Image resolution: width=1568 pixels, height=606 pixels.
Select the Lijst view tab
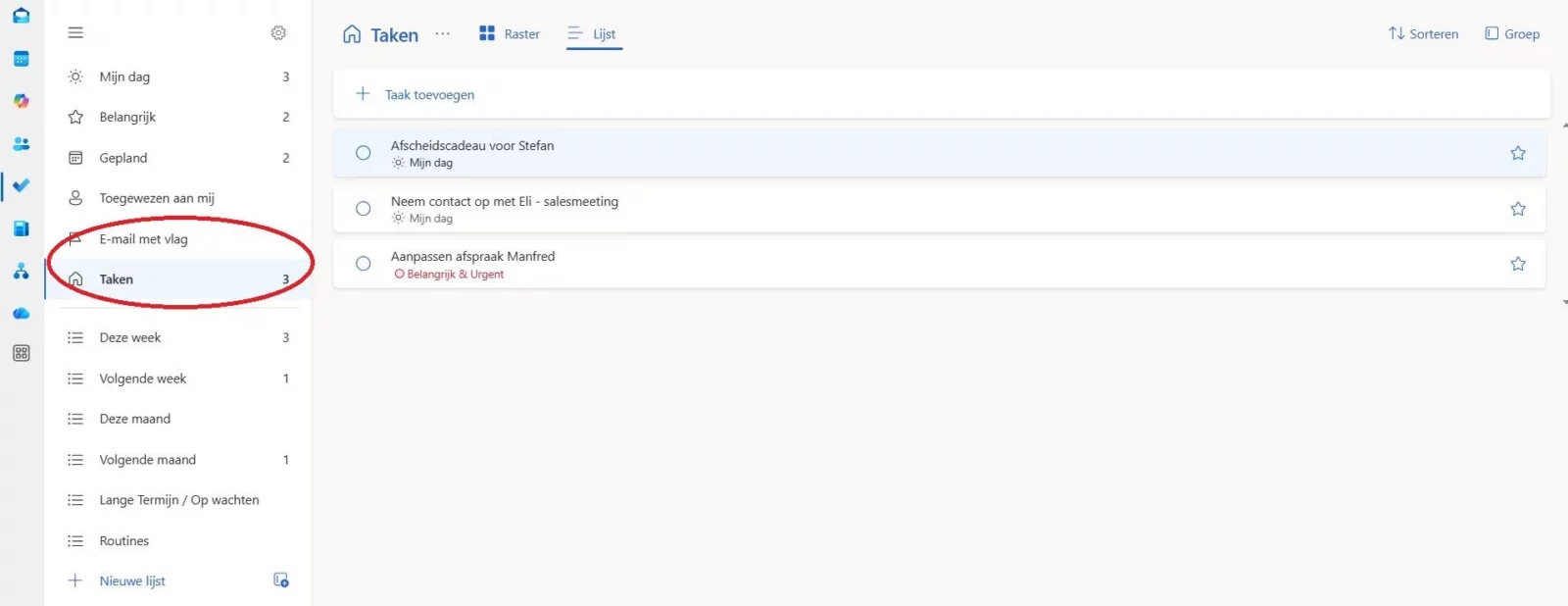[594, 34]
